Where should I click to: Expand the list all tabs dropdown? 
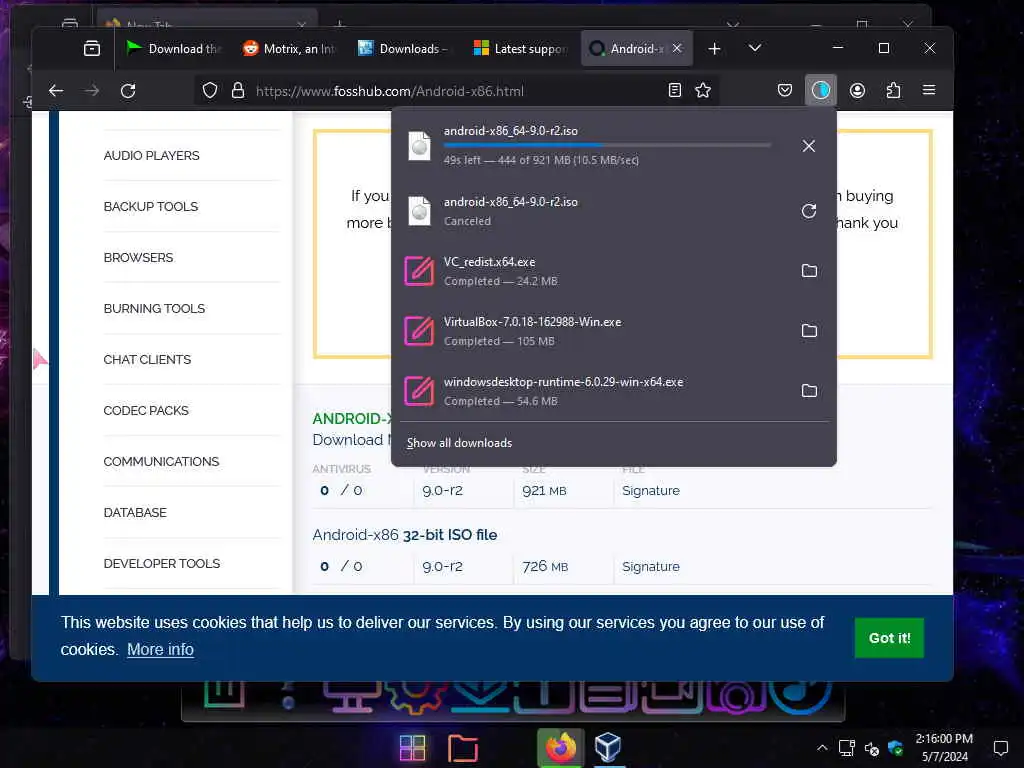754,48
